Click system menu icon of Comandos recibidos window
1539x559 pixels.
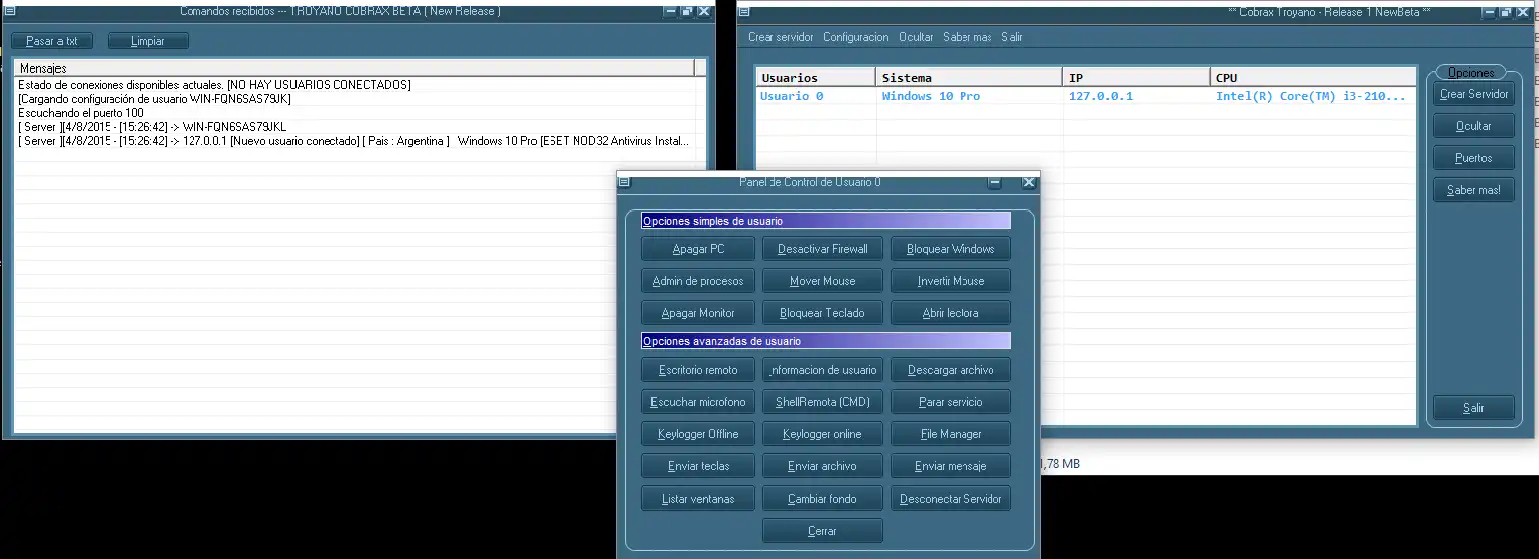point(9,11)
